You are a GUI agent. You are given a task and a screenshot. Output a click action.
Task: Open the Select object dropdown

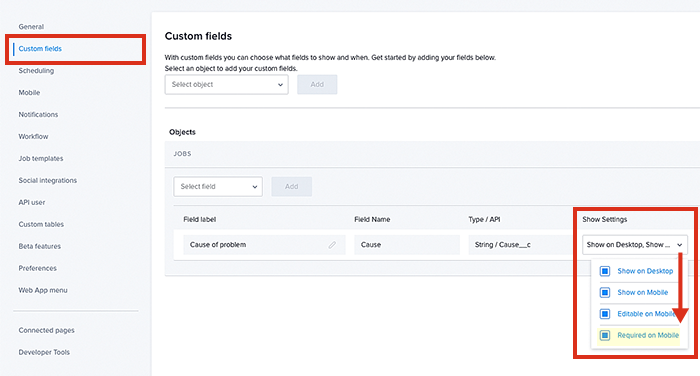tap(226, 84)
